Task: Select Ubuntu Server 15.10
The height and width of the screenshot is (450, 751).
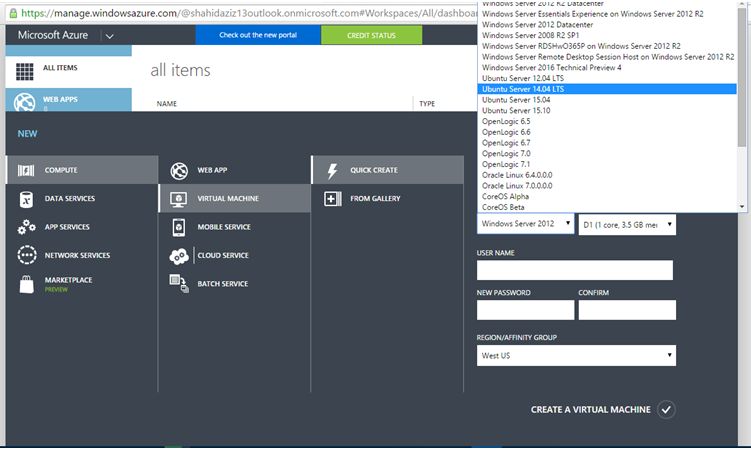Action: tap(607, 111)
